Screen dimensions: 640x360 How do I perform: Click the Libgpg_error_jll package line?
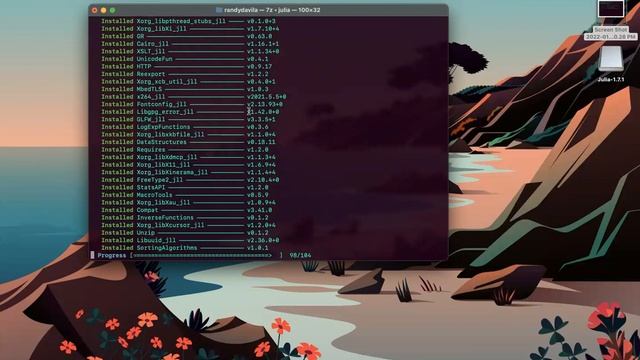190,112
